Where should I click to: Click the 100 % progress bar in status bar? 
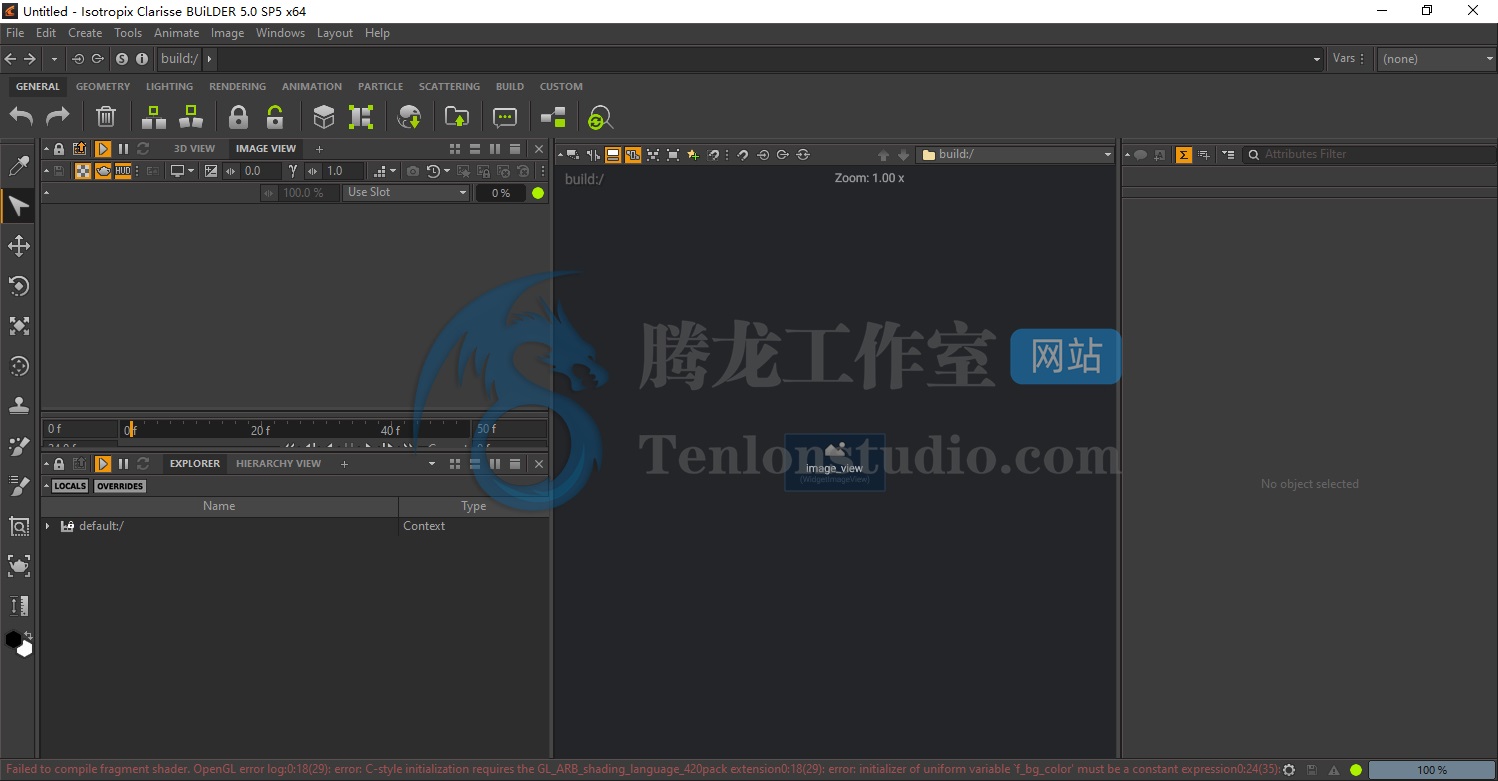(1432, 770)
